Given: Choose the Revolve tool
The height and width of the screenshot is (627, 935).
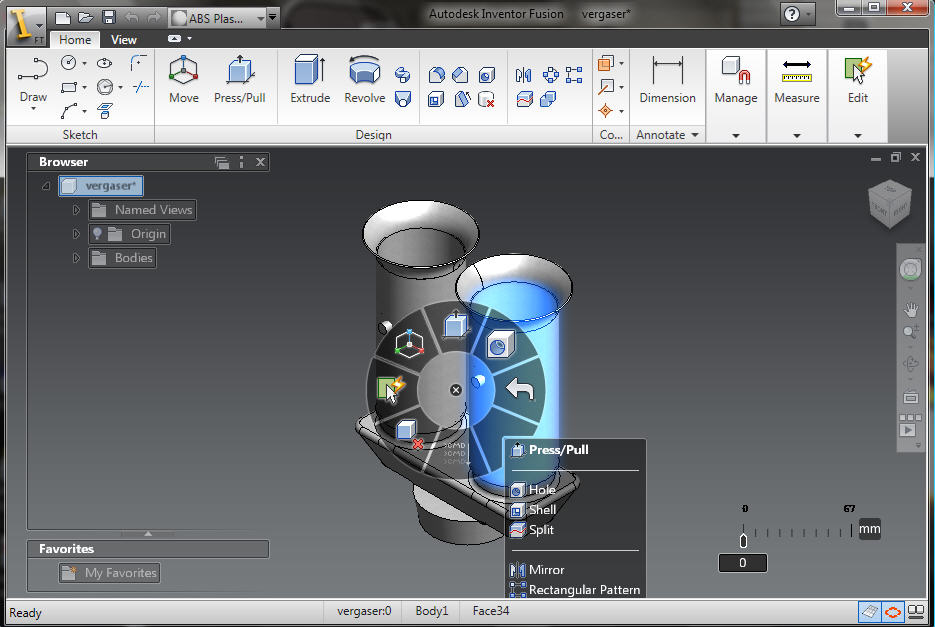Looking at the screenshot, I should tap(364, 79).
